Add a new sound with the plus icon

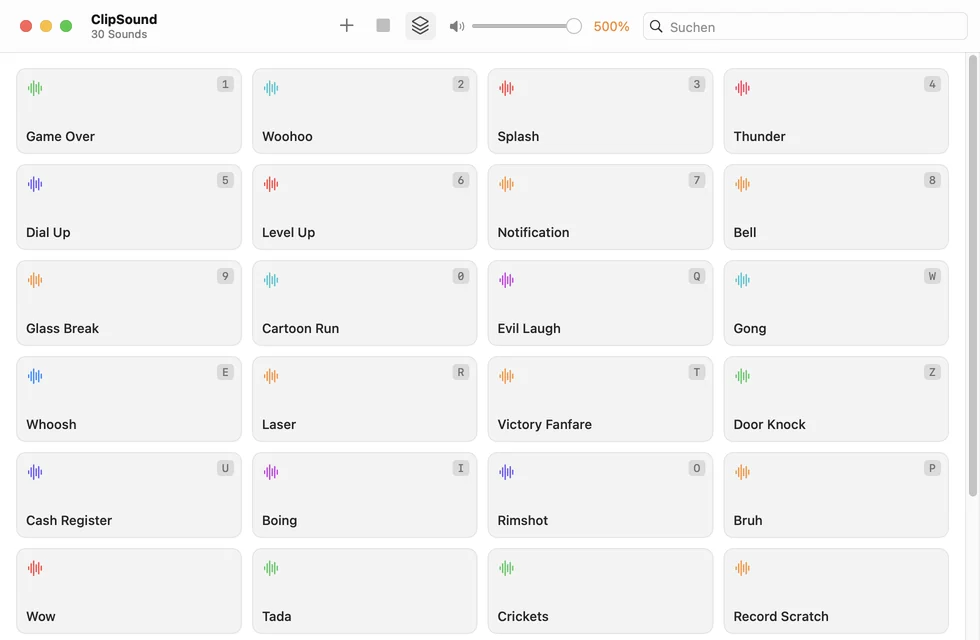pyautogui.click(x=346, y=26)
